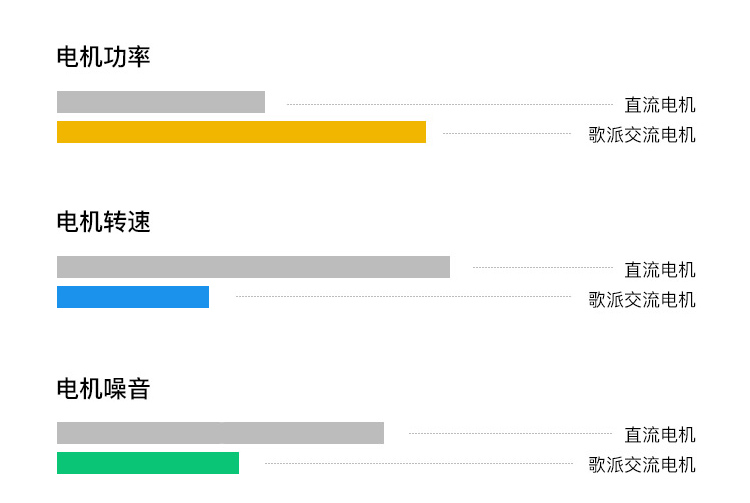Select the blue 歌派交流电机 speed bar
This screenshot has width=750, height=503.
[x=133, y=297]
